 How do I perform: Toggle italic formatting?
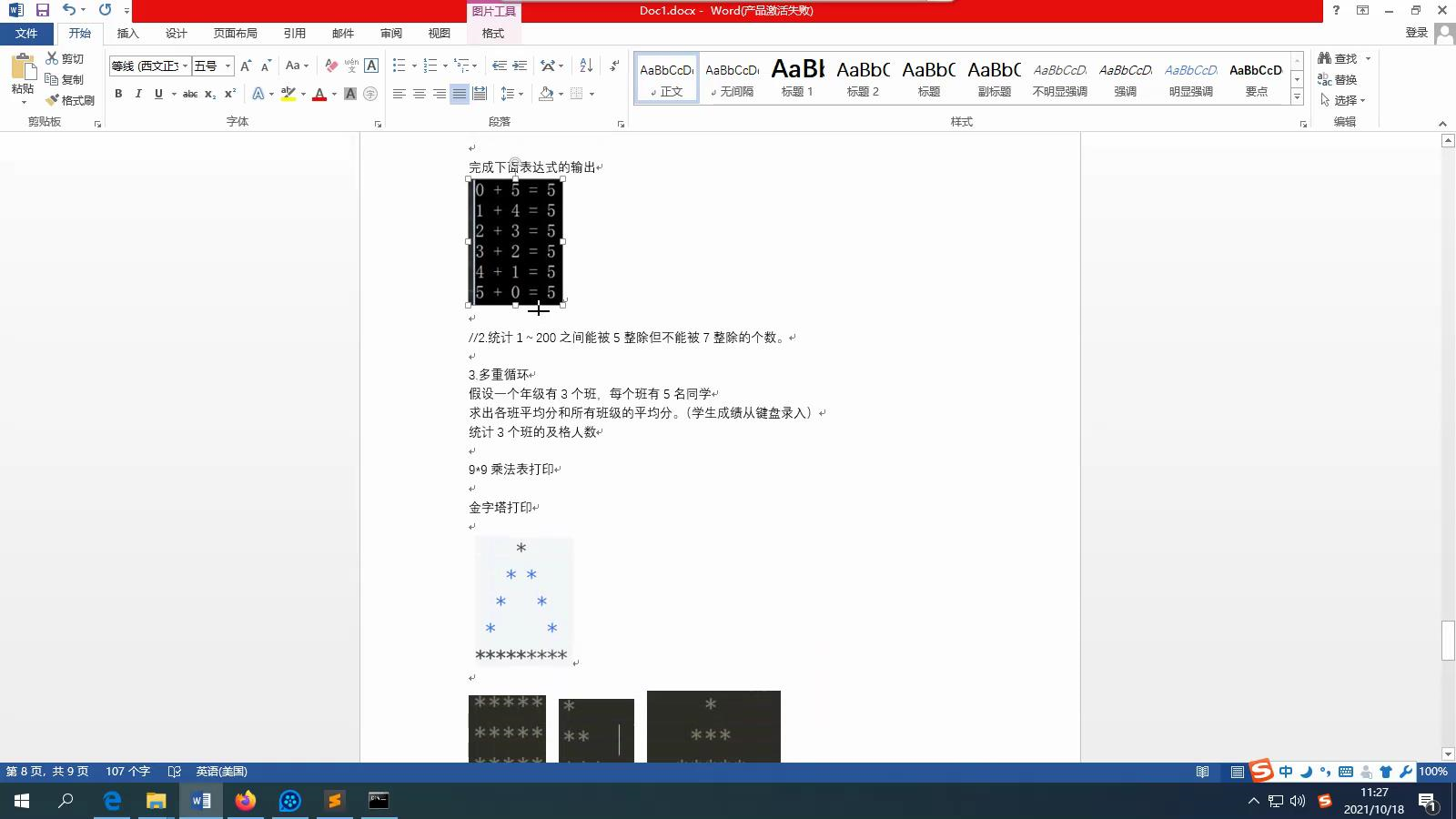click(137, 94)
